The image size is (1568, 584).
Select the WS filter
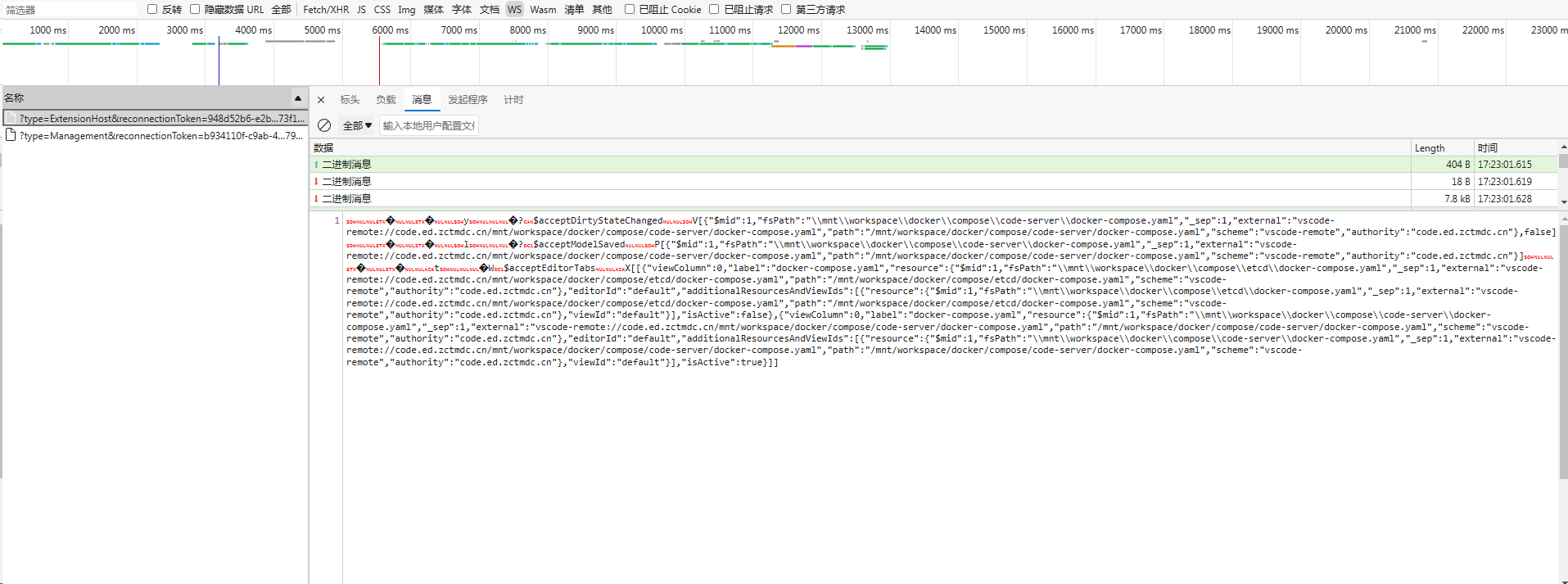(x=514, y=10)
